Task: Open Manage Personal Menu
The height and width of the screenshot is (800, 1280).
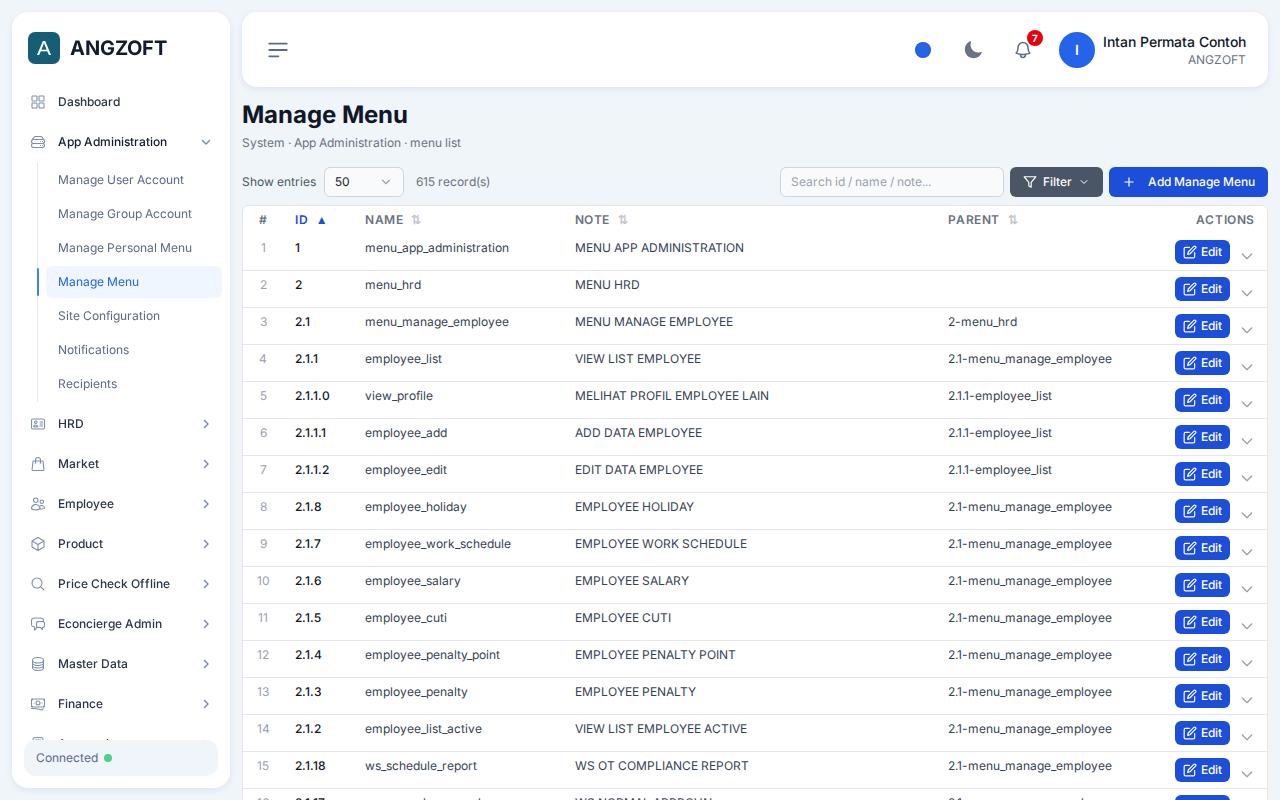Action: (x=134, y=248)
